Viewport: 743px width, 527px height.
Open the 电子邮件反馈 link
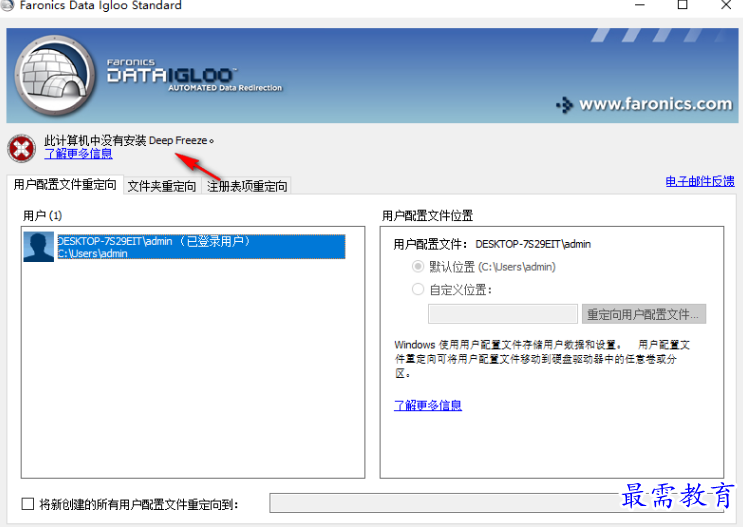pos(700,181)
